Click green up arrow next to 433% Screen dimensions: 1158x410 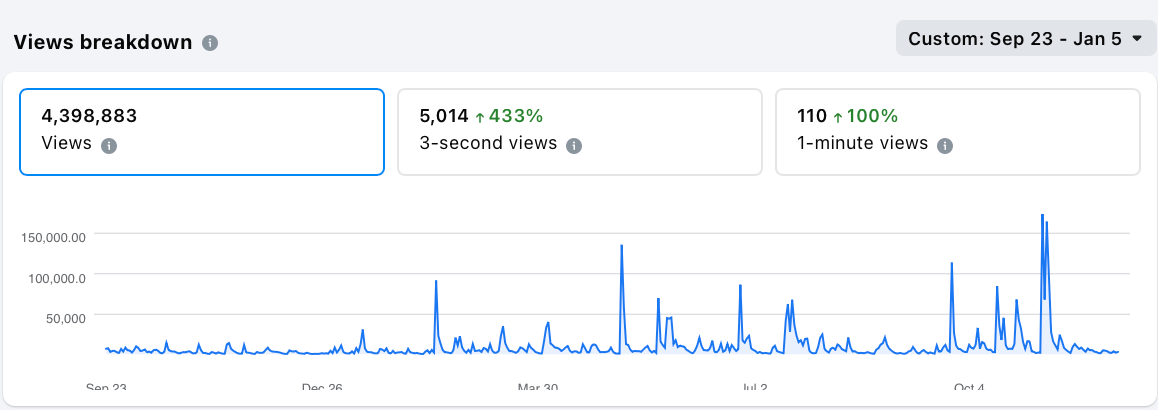[x=480, y=117]
